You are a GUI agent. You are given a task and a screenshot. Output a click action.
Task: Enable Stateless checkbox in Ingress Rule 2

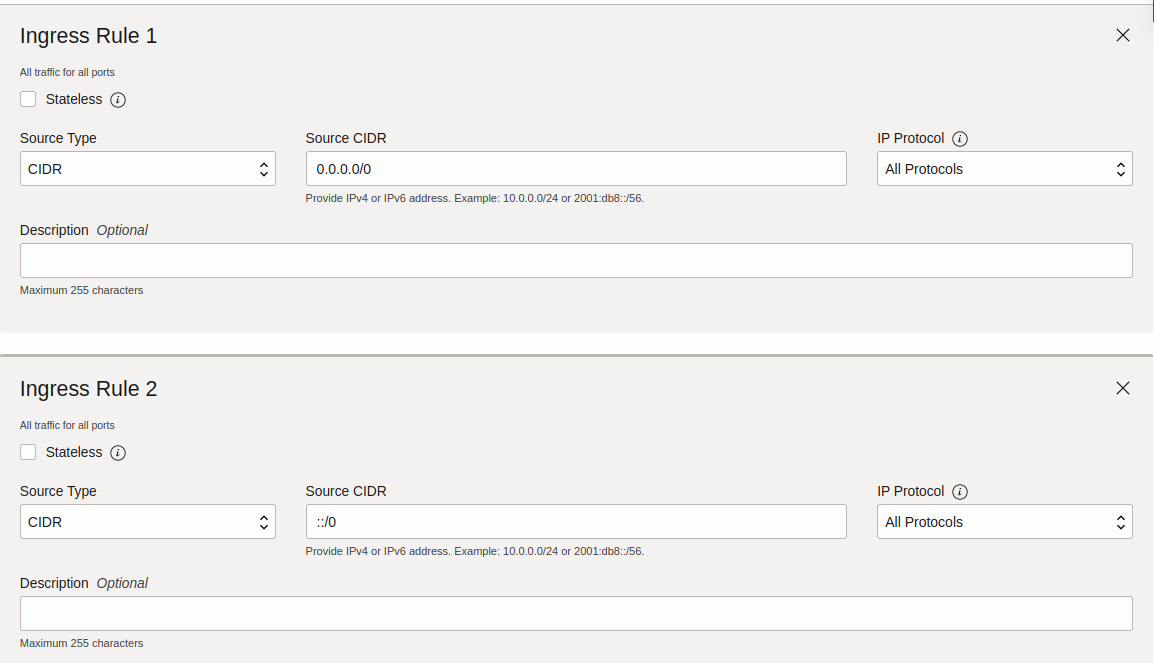[x=28, y=452]
